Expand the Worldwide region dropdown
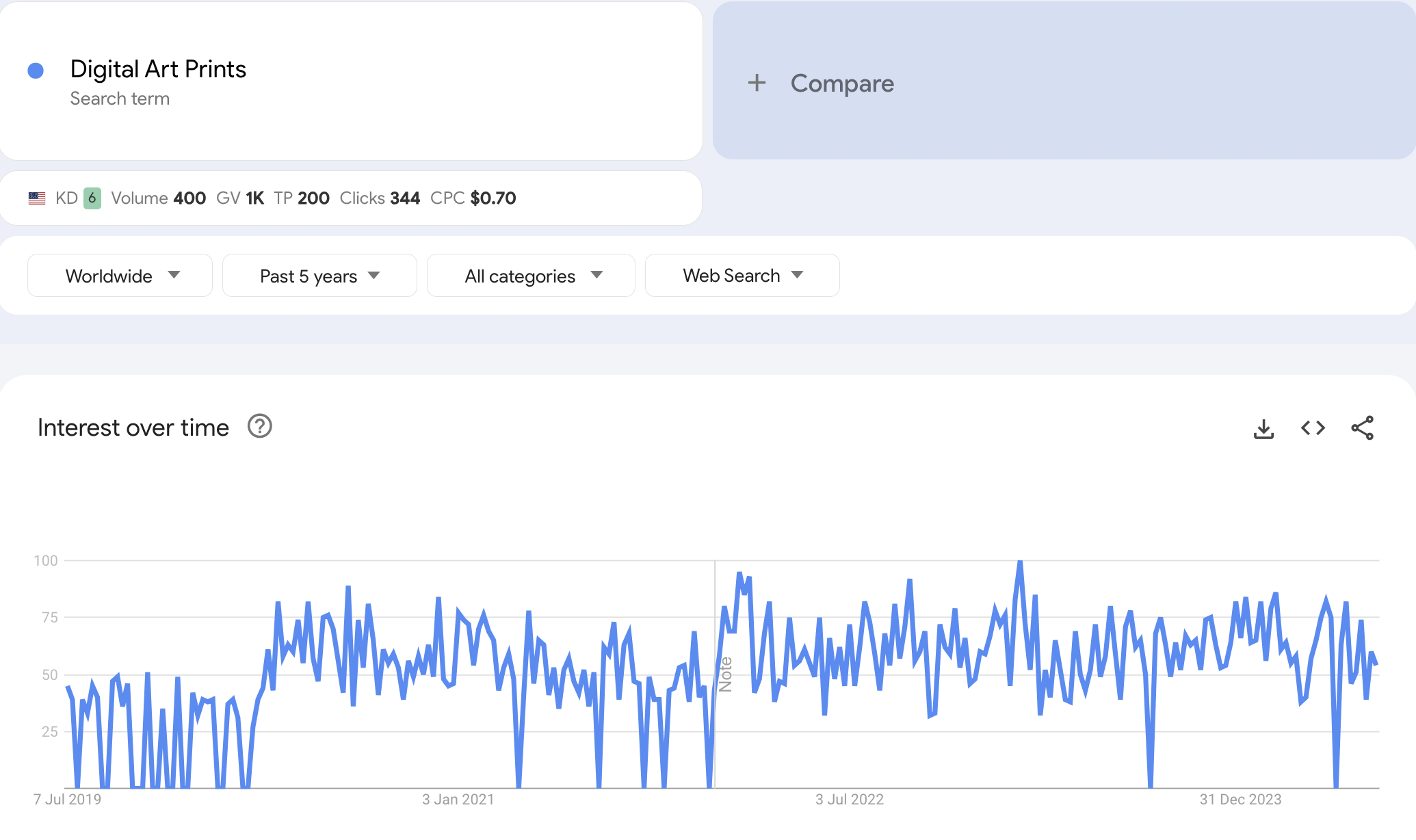1416x840 pixels. tap(120, 276)
